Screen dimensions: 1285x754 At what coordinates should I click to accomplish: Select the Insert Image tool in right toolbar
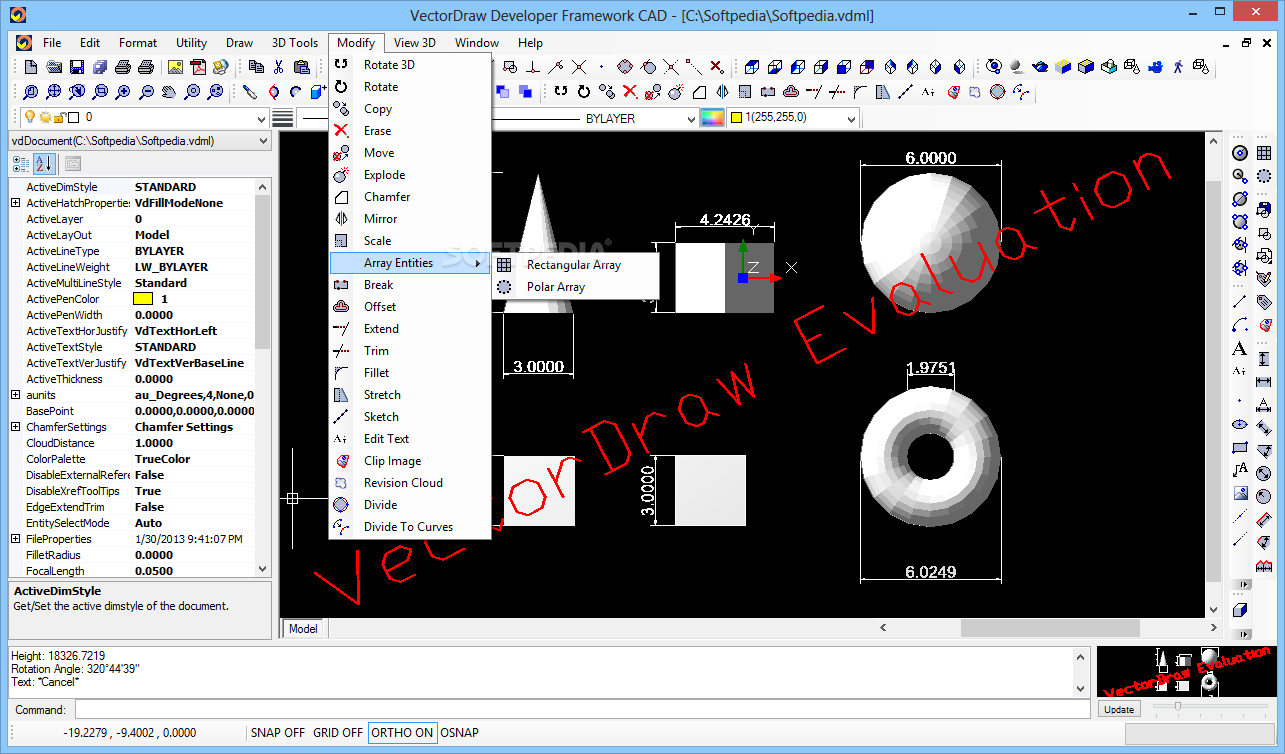[1240, 493]
